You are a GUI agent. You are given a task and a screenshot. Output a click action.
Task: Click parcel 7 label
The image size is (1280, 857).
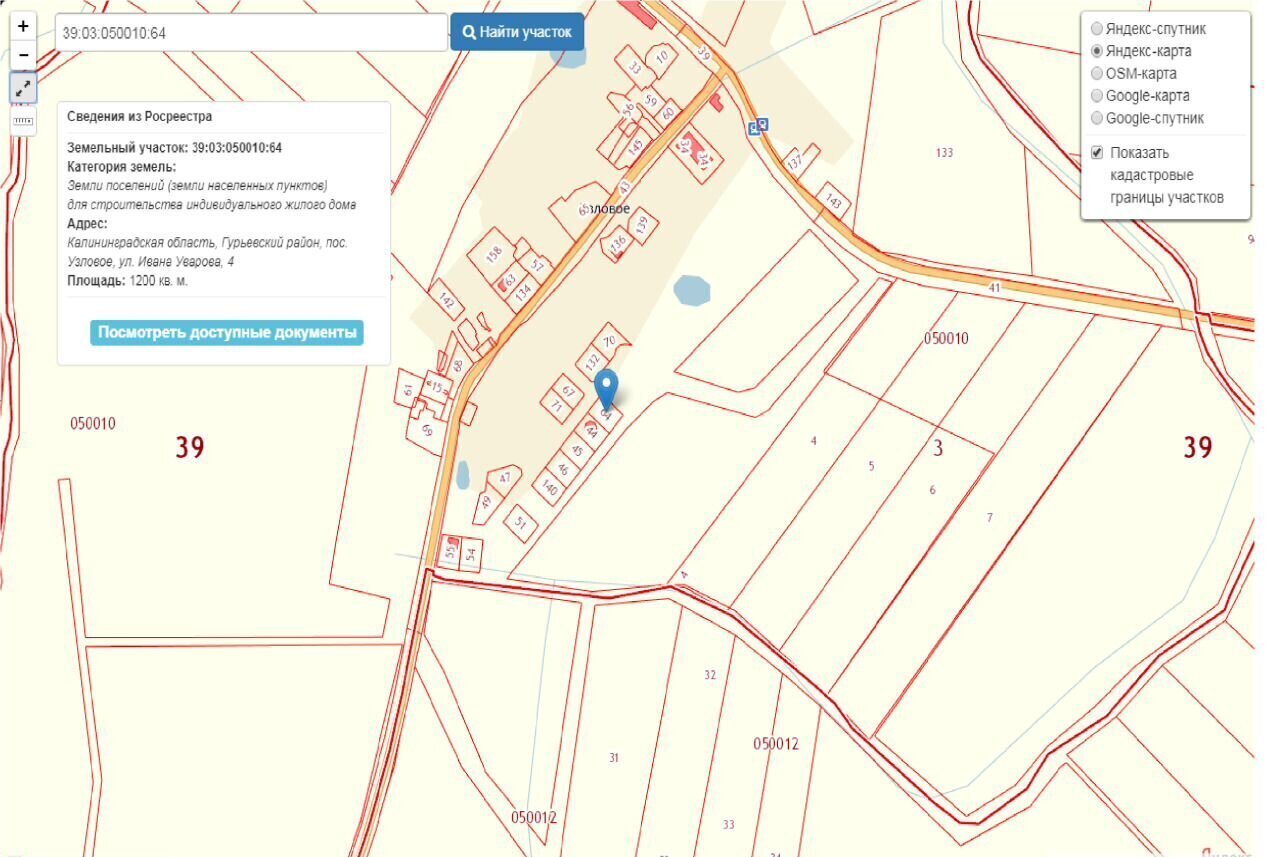click(x=990, y=518)
